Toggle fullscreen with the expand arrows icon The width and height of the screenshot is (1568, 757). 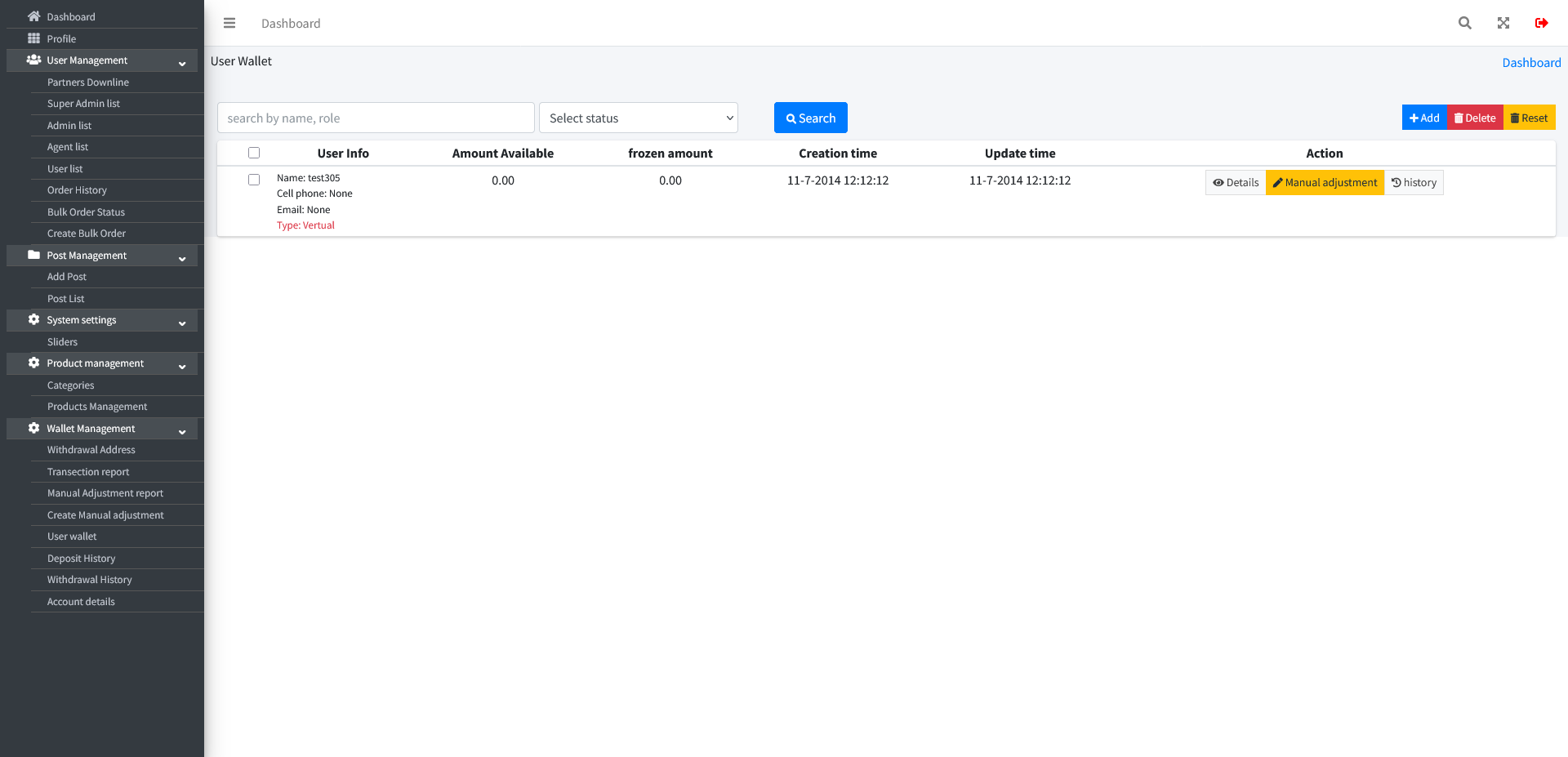[x=1503, y=23]
